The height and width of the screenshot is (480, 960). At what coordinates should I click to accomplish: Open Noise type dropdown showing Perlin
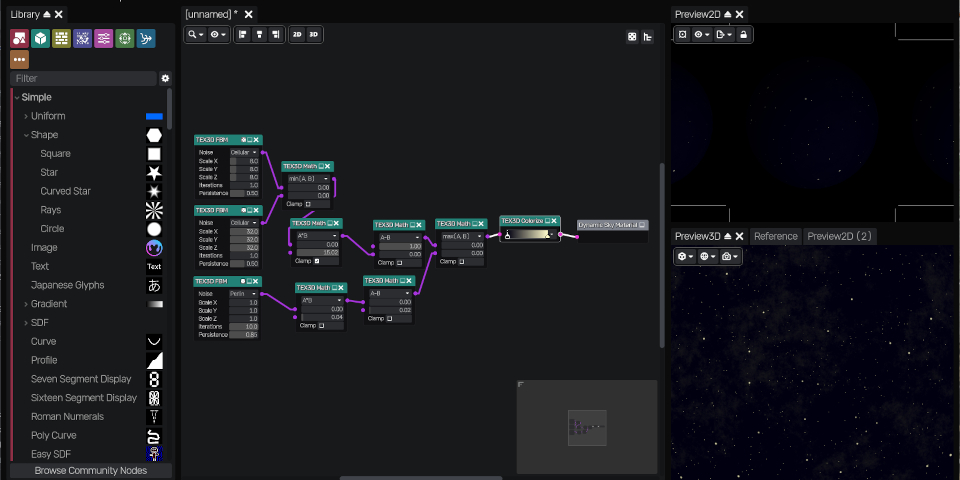[x=244, y=294]
